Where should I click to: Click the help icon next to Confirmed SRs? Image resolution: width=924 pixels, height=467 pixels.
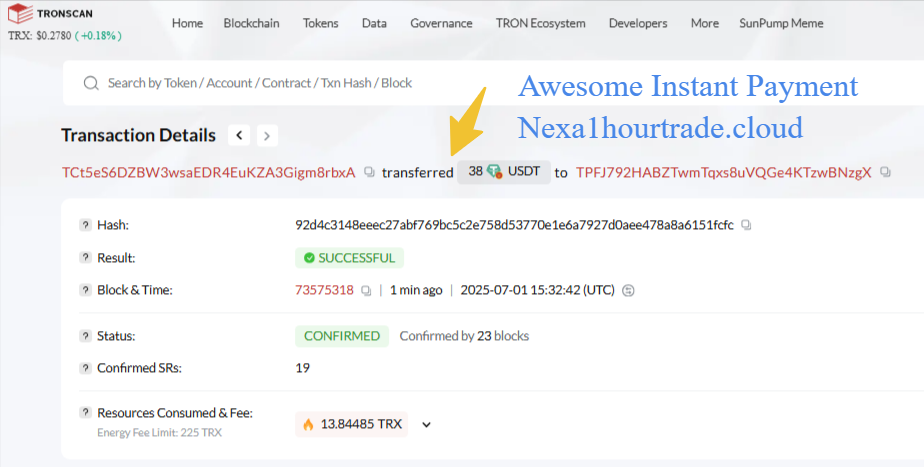pos(85,368)
